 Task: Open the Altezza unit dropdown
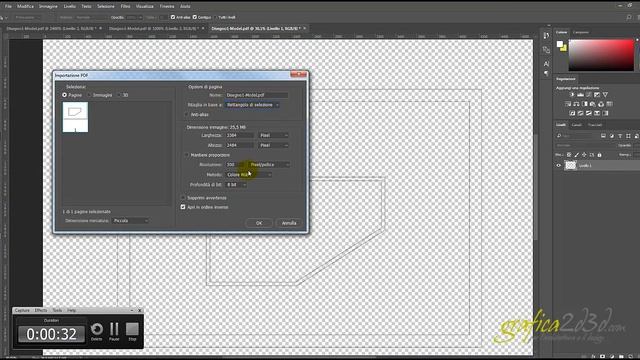pos(273,145)
